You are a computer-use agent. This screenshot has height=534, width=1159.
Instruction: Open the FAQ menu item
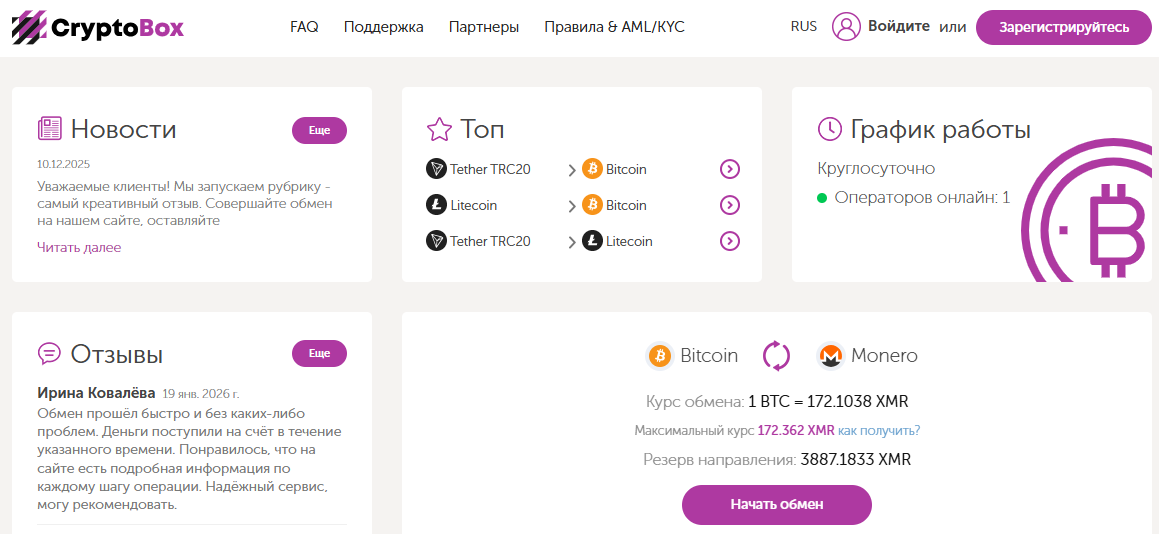(x=304, y=27)
